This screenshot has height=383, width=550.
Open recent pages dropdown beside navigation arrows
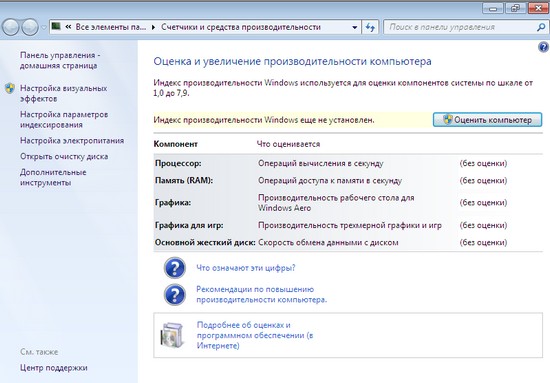44,27
